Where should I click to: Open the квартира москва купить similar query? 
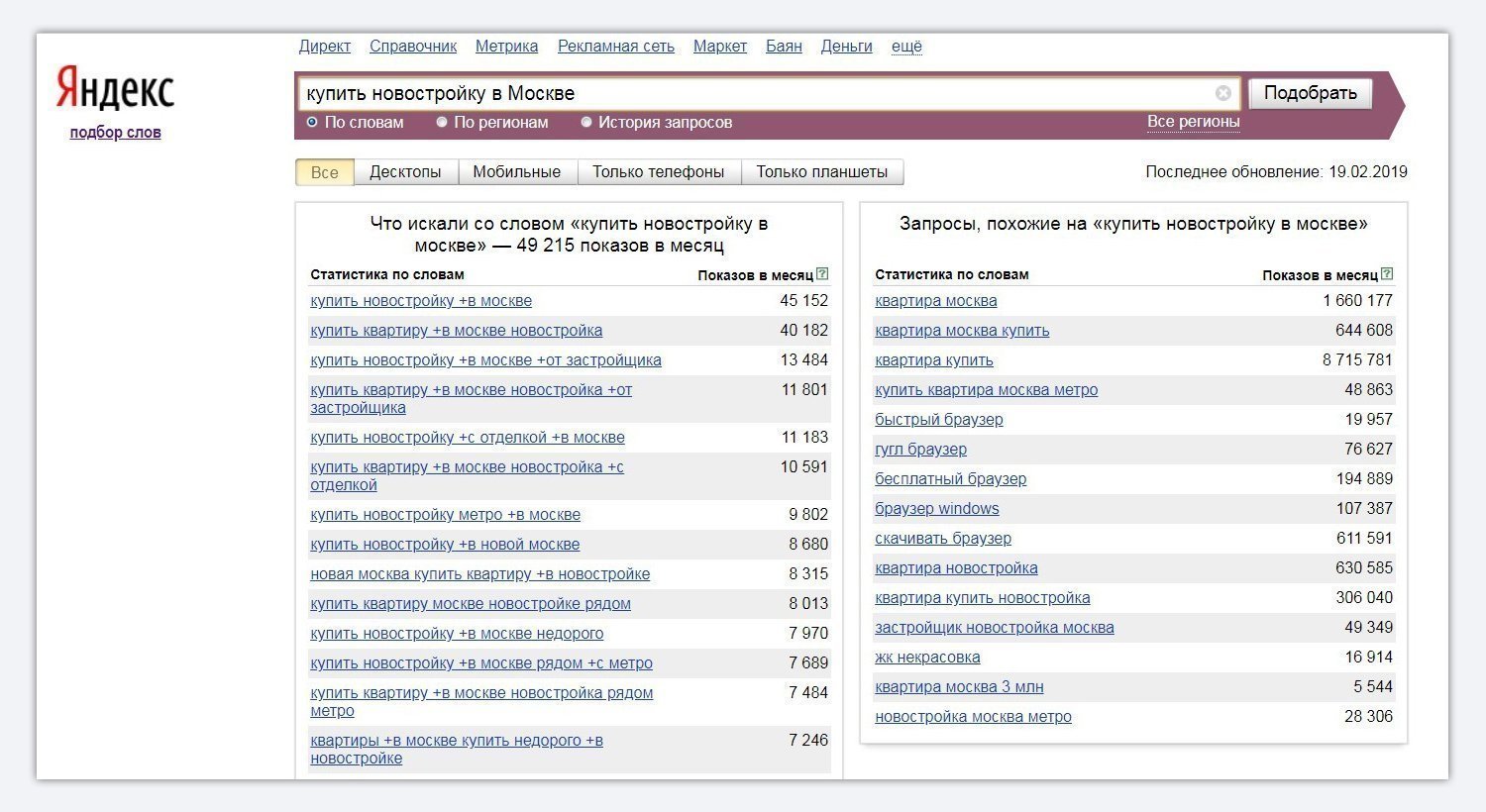(962, 331)
